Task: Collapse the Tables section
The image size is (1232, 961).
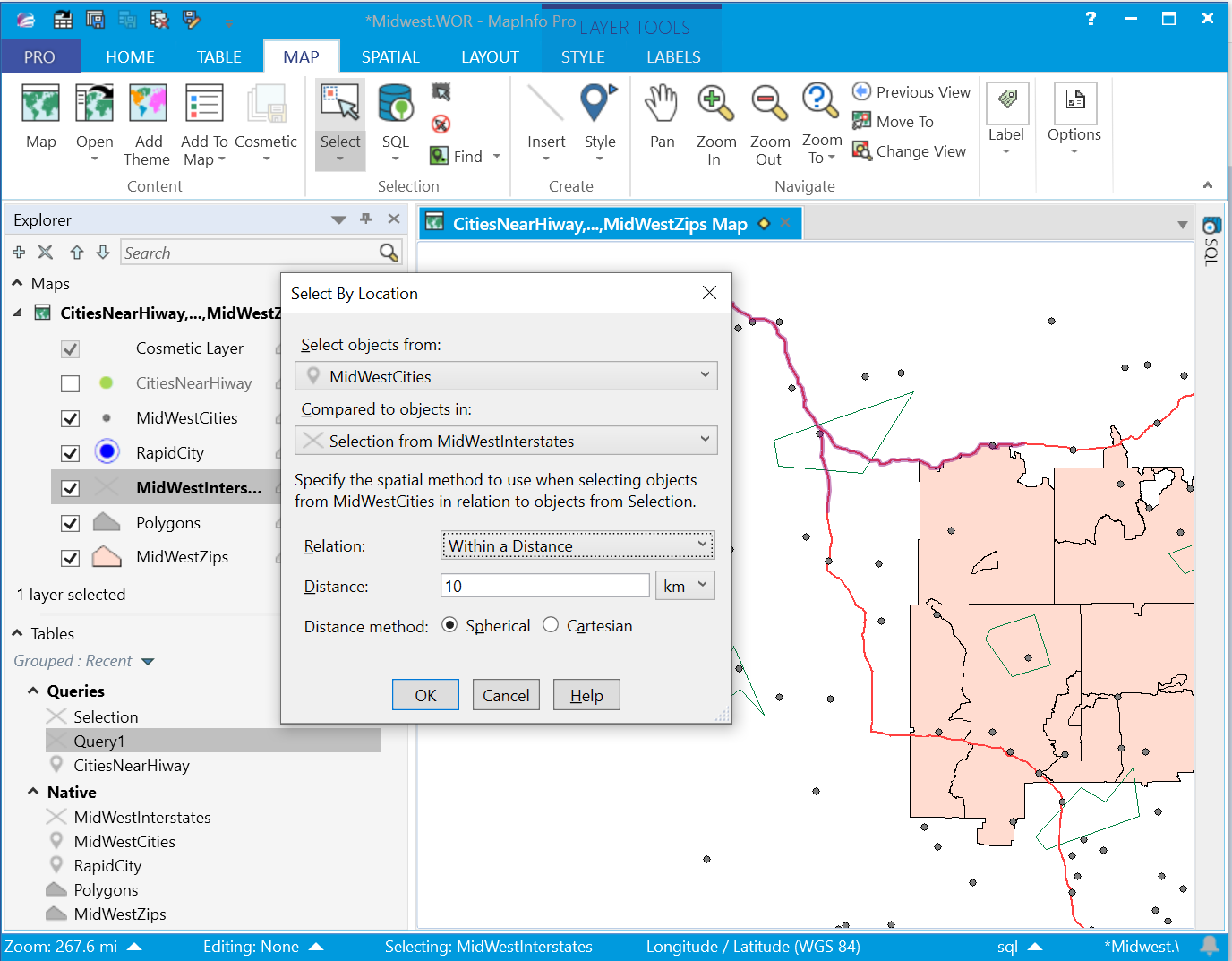Action: pos(17,633)
